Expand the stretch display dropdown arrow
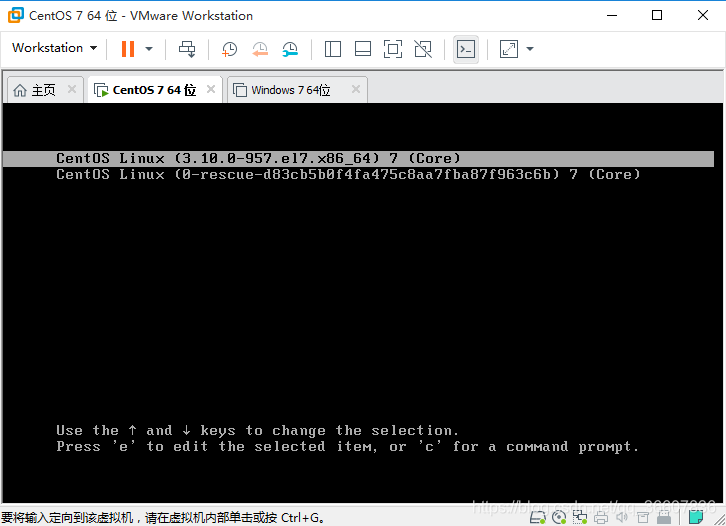Screen dimensions: 726x526 tap(530, 49)
